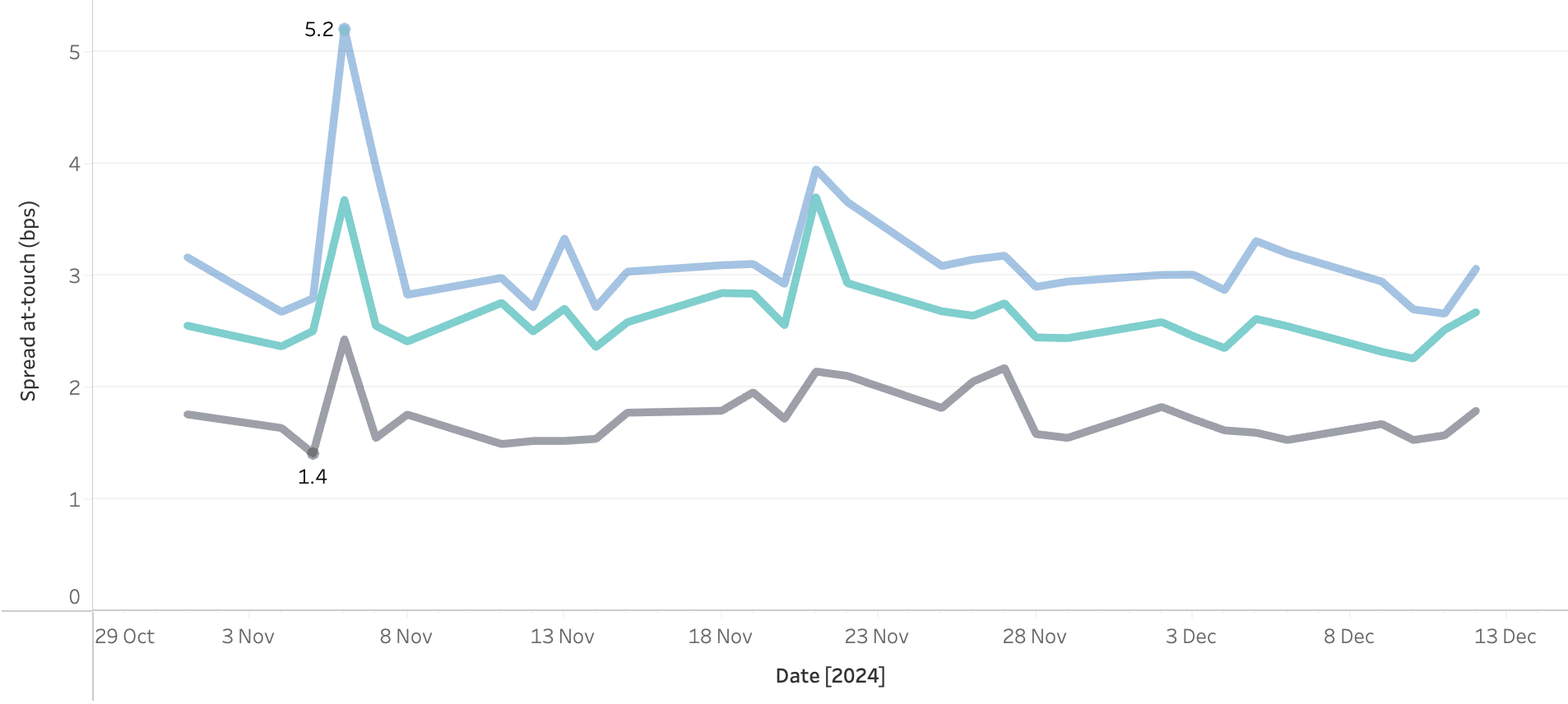This screenshot has width=1568, height=704.
Task: Click the "23 Nov" date axis label
Action: coord(877,637)
